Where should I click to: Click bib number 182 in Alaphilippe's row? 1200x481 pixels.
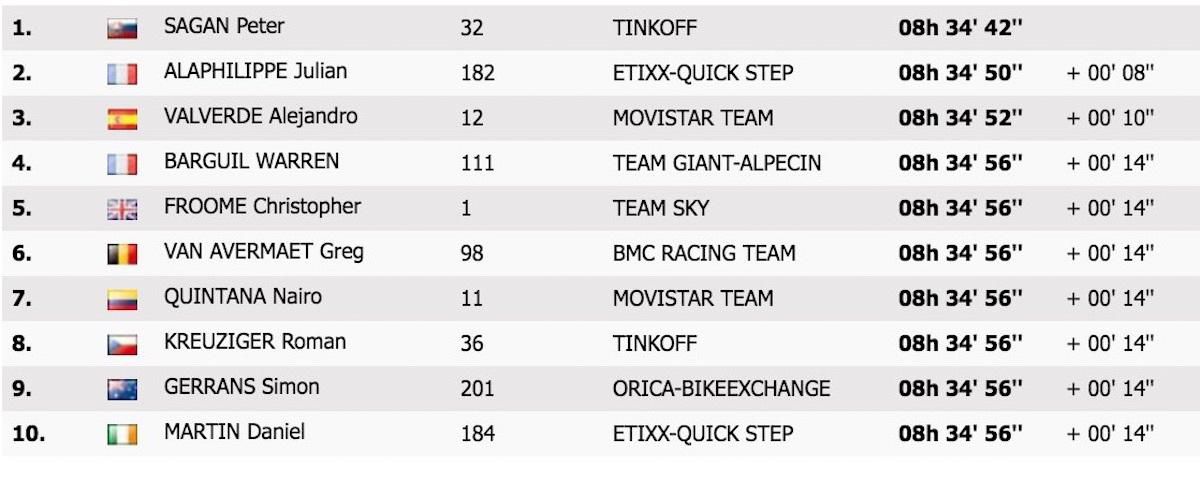pyautogui.click(x=477, y=73)
